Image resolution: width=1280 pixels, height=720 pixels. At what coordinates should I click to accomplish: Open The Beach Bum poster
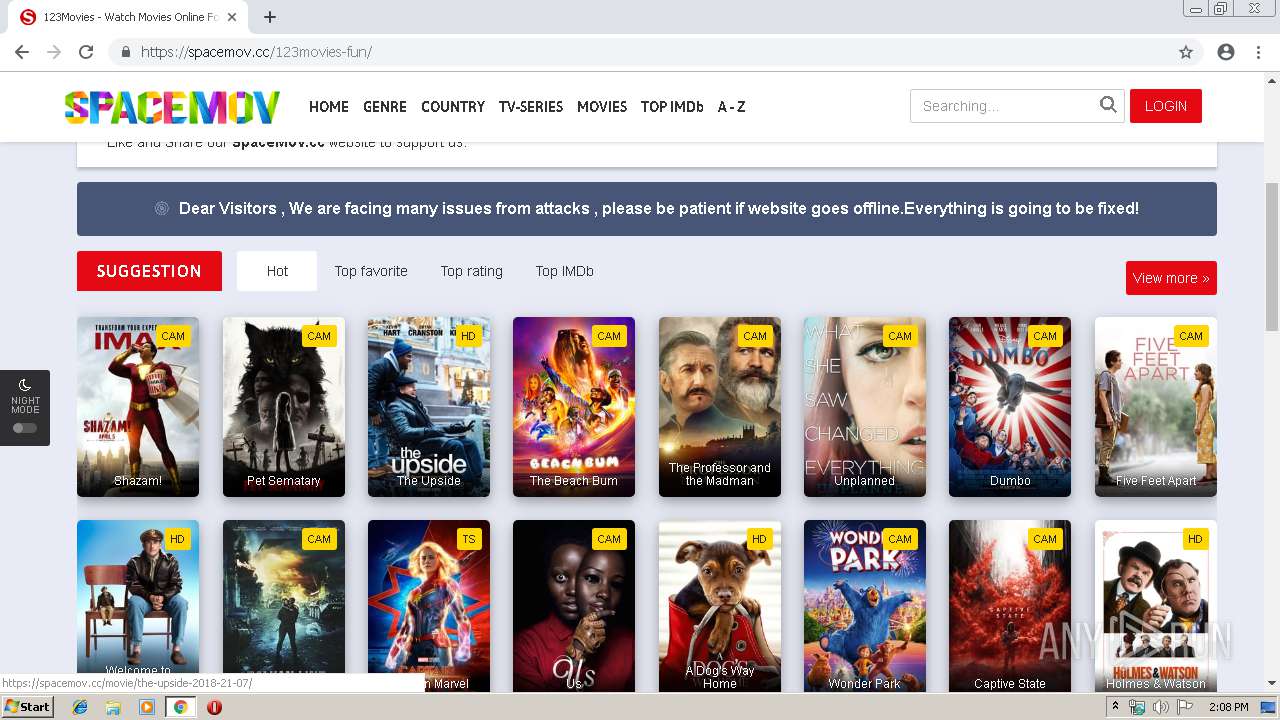pos(574,407)
